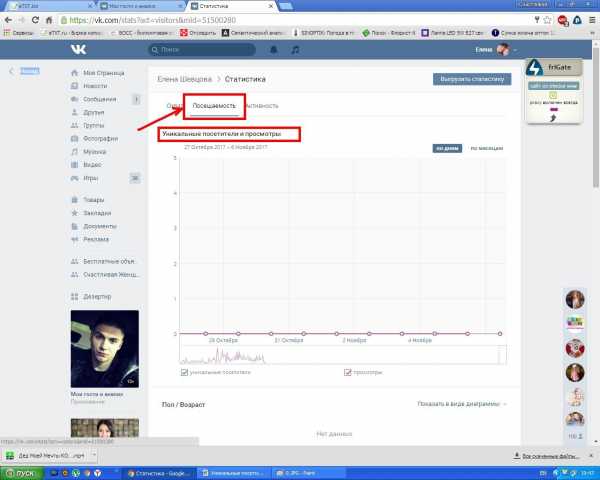The height and width of the screenshot is (480, 600).
Task: Reload the page with the refresh icon
Action: (35, 20)
